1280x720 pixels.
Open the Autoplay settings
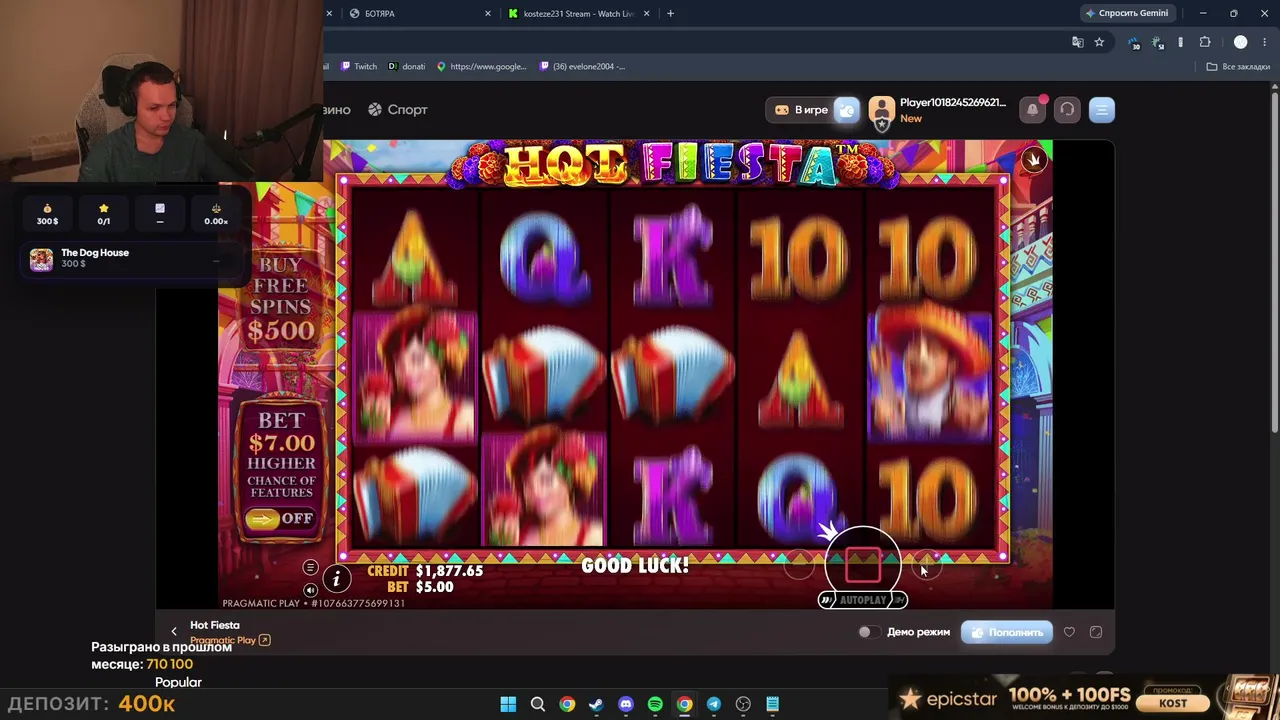click(862, 600)
